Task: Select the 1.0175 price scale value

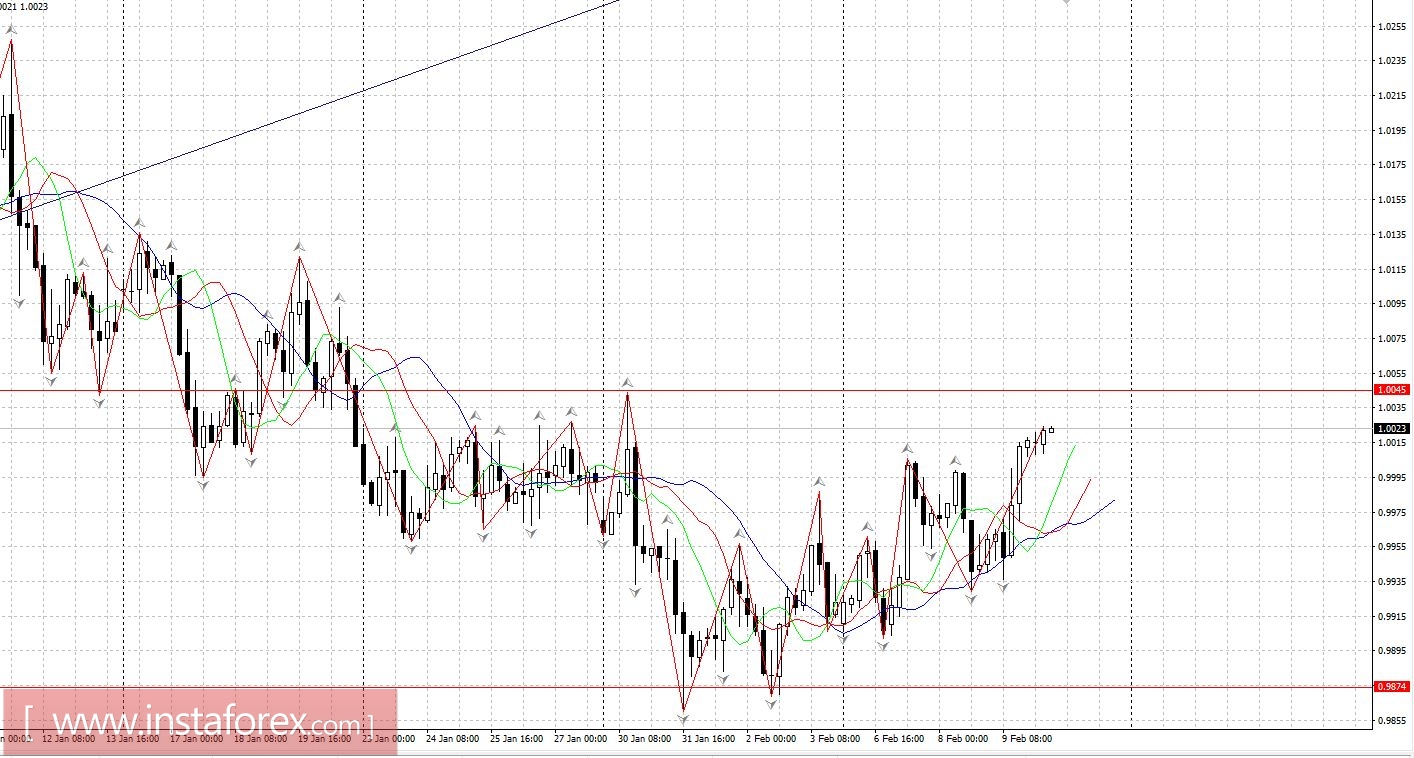Action: (1391, 165)
